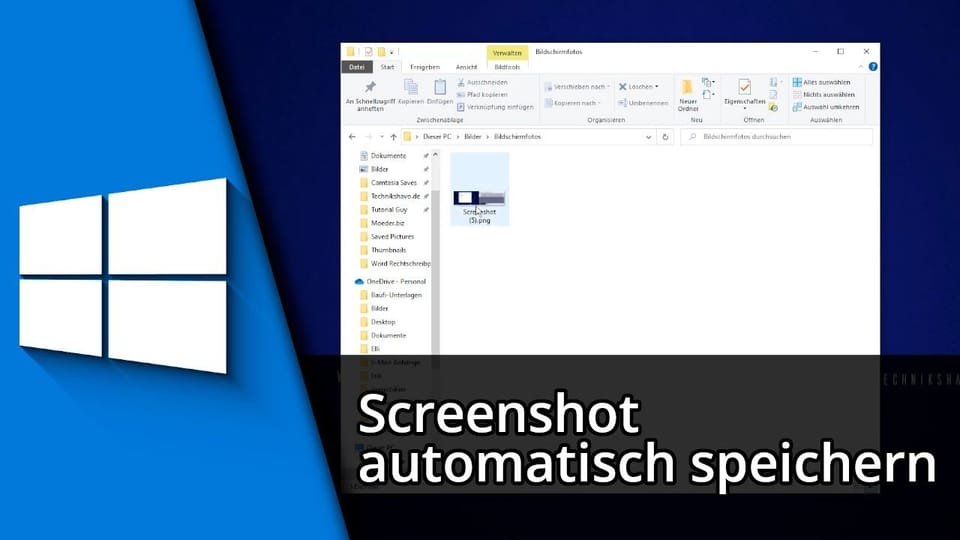Switch to the Bildtools tab
The image size is (960, 540).
click(x=507, y=67)
